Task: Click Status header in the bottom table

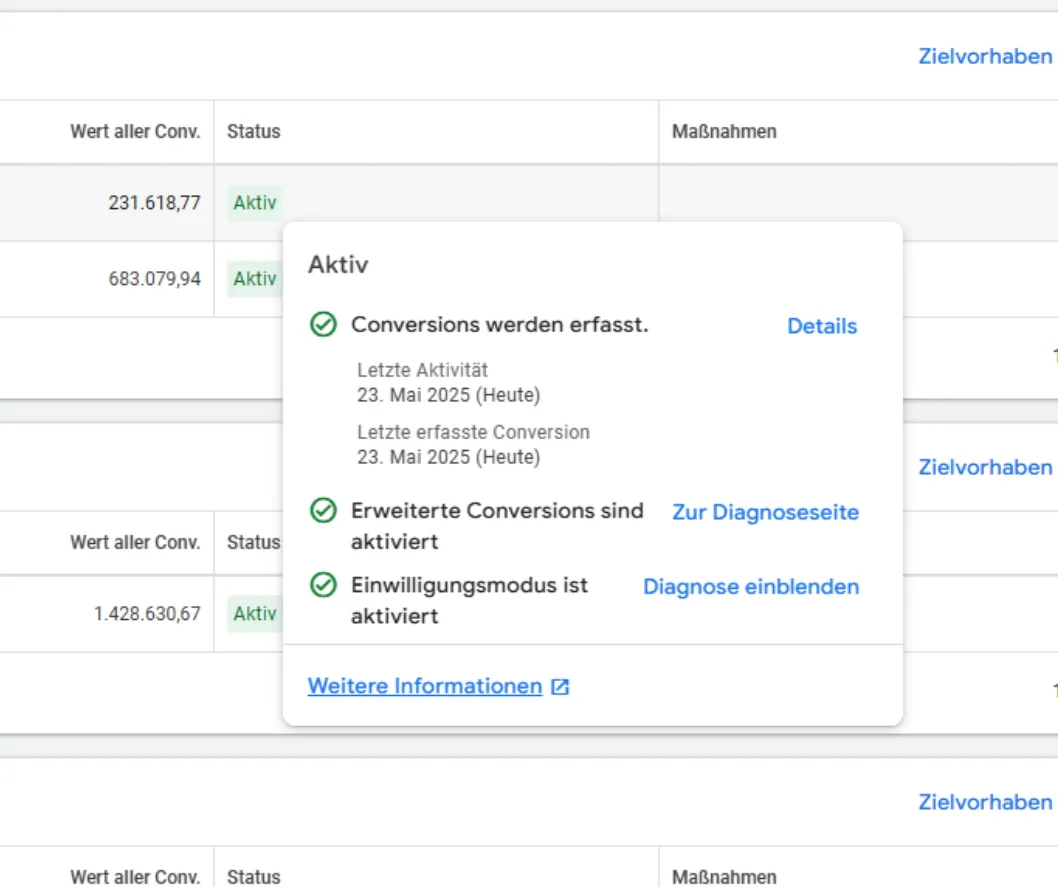Action: point(254,877)
